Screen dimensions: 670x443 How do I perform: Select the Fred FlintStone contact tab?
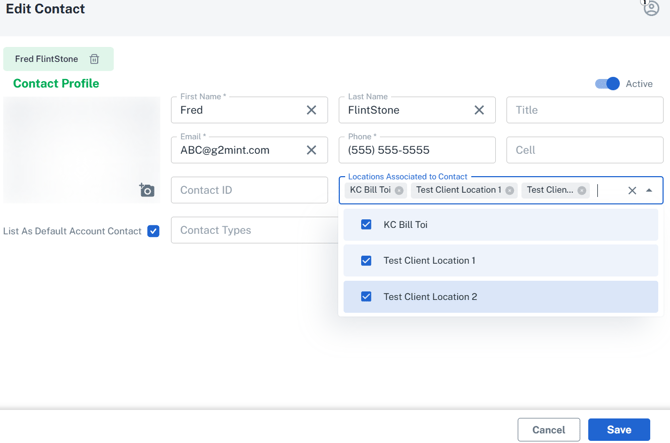47,59
